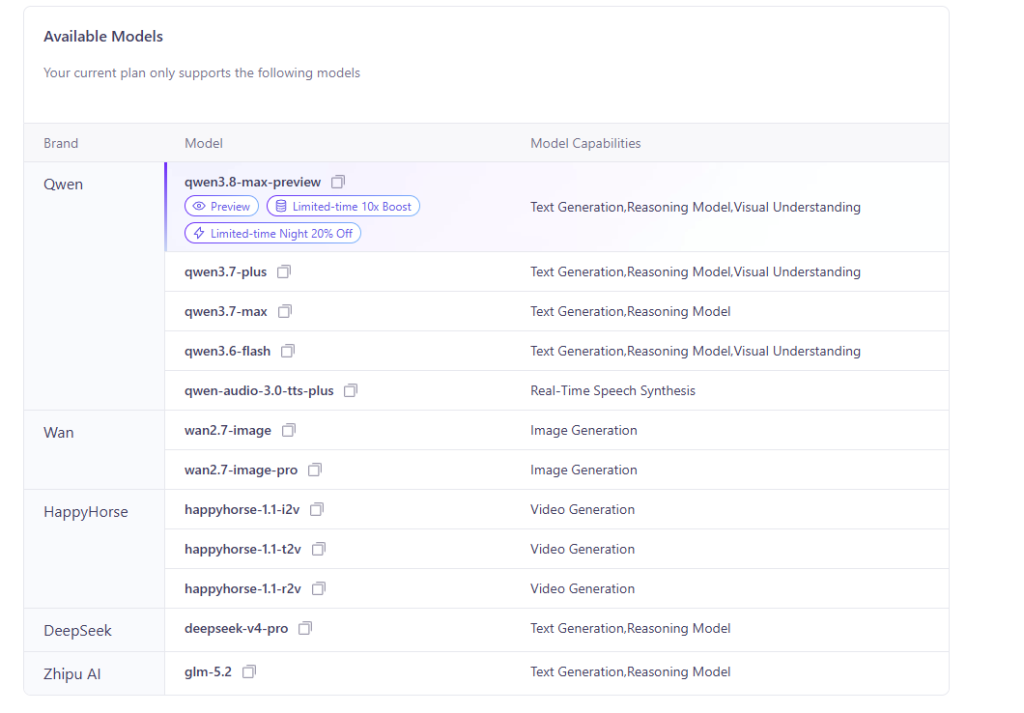Image resolution: width=1024 pixels, height=713 pixels.
Task: Copy the qwen-audio-3.0-tts-plus model name
Action: coord(351,390)
